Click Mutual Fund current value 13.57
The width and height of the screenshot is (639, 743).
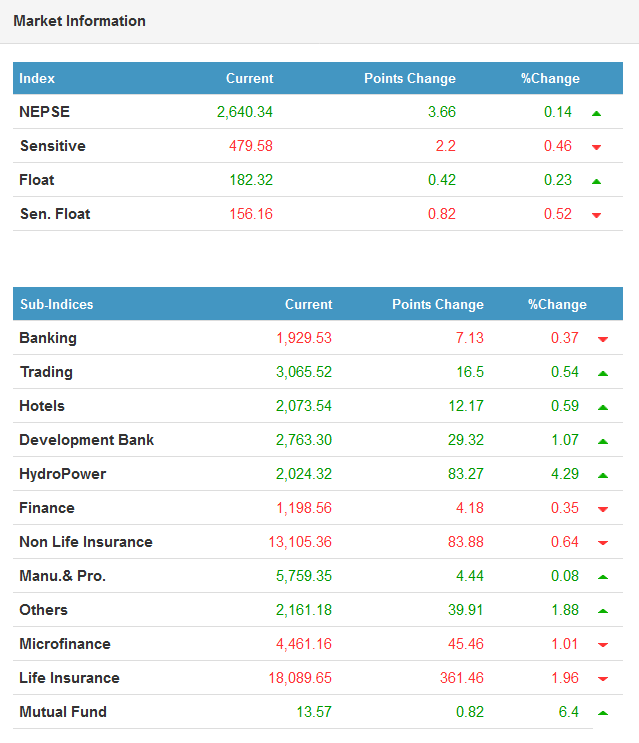point(314,712)
